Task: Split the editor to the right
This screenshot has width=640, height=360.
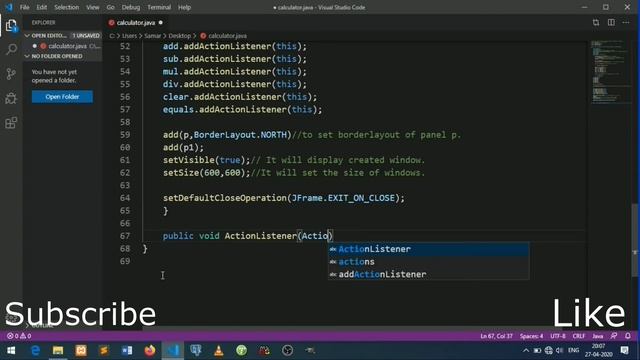Action: click(611, 22)
